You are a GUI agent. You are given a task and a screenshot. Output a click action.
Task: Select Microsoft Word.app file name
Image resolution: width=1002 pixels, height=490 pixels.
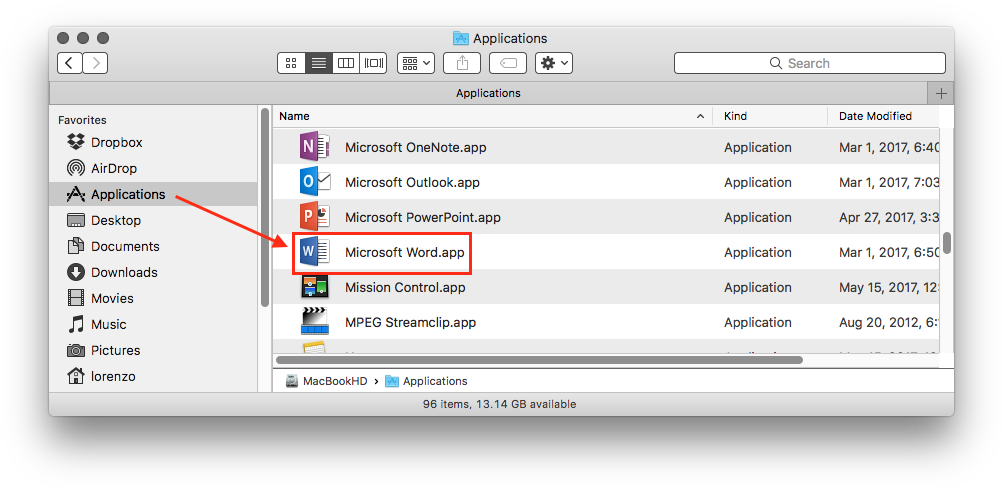(x=405, y=252)
